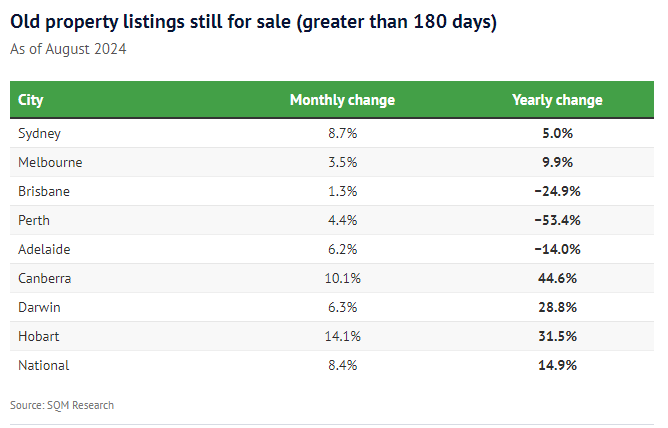Select Sydney's 8.7% monthly change value
The width and height of the screenshot is (668, 428).
(342, 133)
